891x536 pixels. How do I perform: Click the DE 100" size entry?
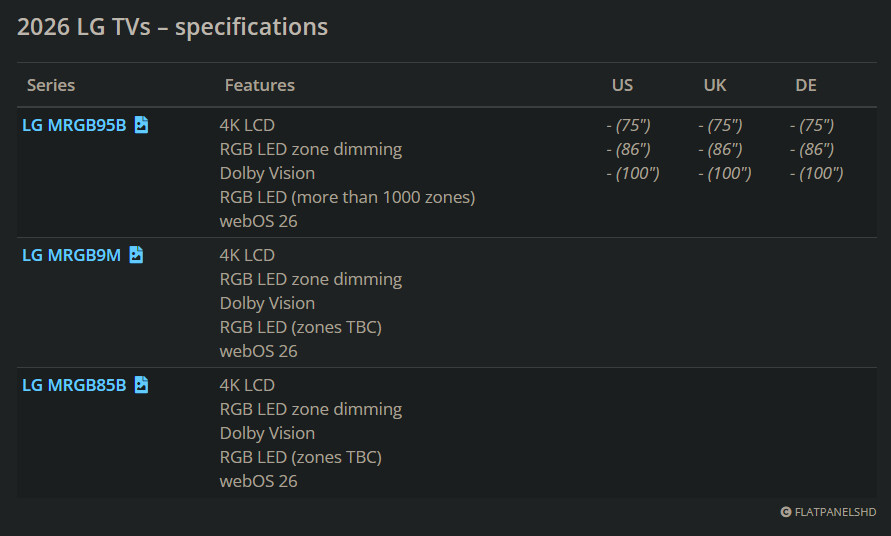pyautogui.click(x=816, y=173)
